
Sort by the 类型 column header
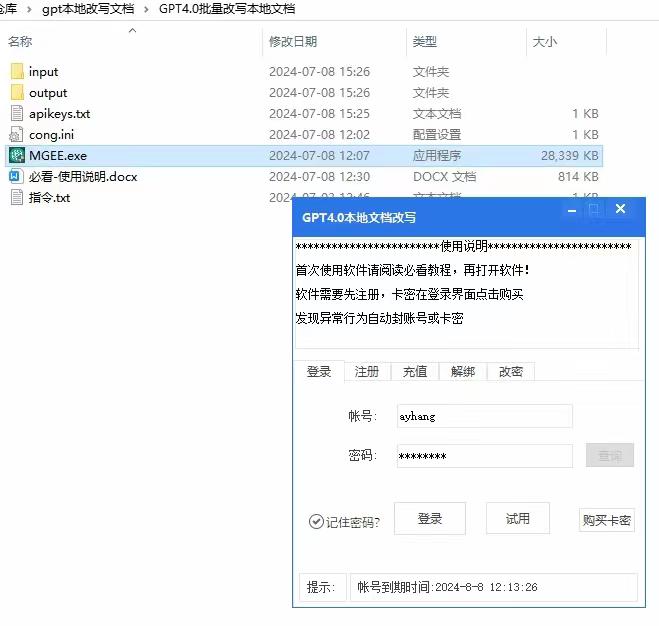click(424, 42)
